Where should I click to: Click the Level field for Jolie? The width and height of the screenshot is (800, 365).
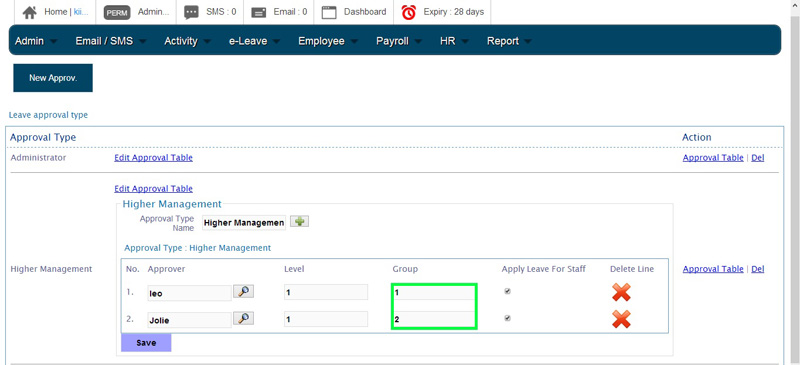(326, 320)
